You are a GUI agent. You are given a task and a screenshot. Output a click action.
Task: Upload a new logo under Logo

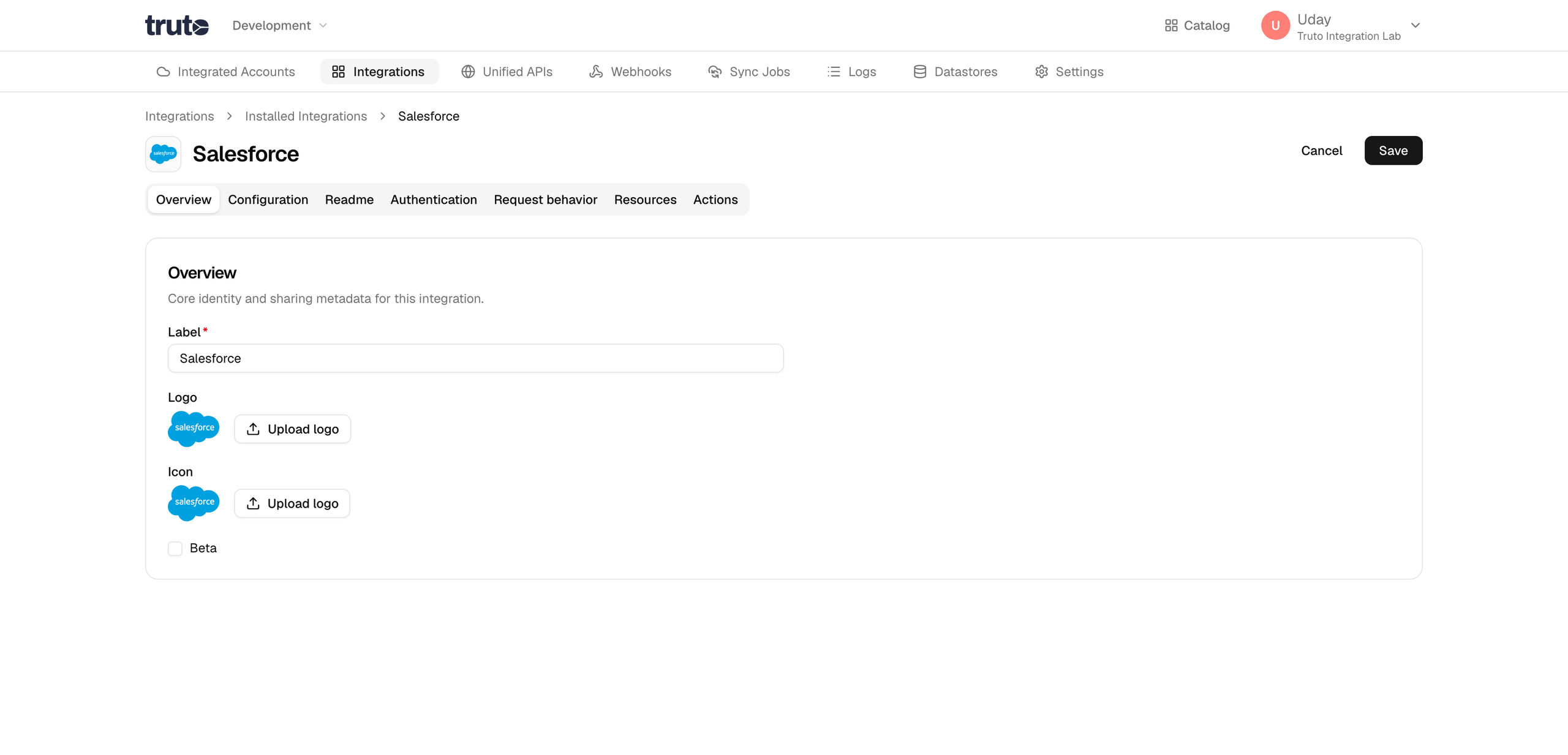(292, 429)
